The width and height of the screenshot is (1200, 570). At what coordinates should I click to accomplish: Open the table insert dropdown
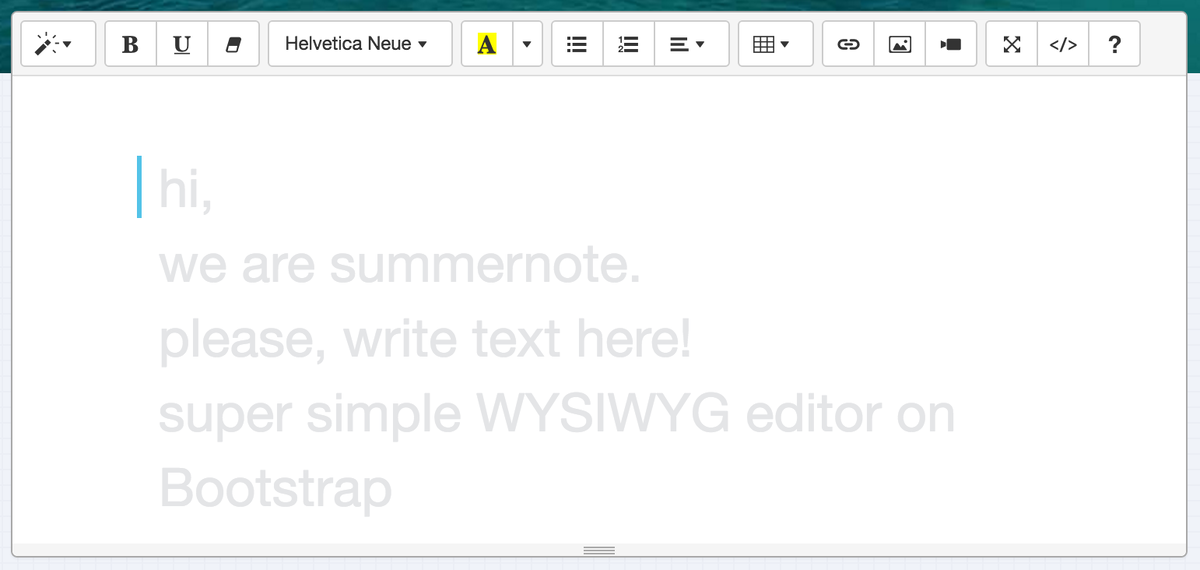pos(776,44)
